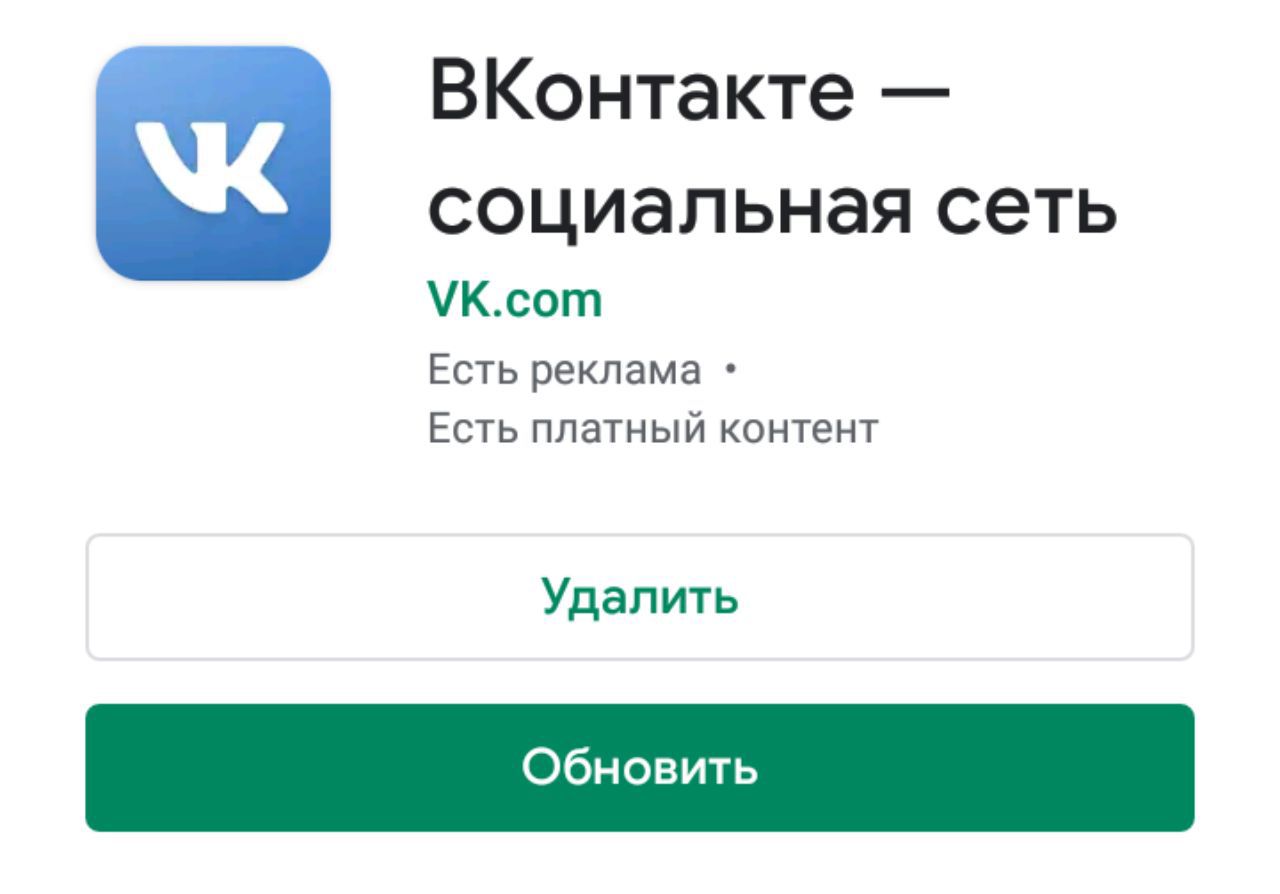Tap the bullet dot after Есть реклама
This screenshot has height=894, width=1280.
pyautogui.click(x=730, y=372)
